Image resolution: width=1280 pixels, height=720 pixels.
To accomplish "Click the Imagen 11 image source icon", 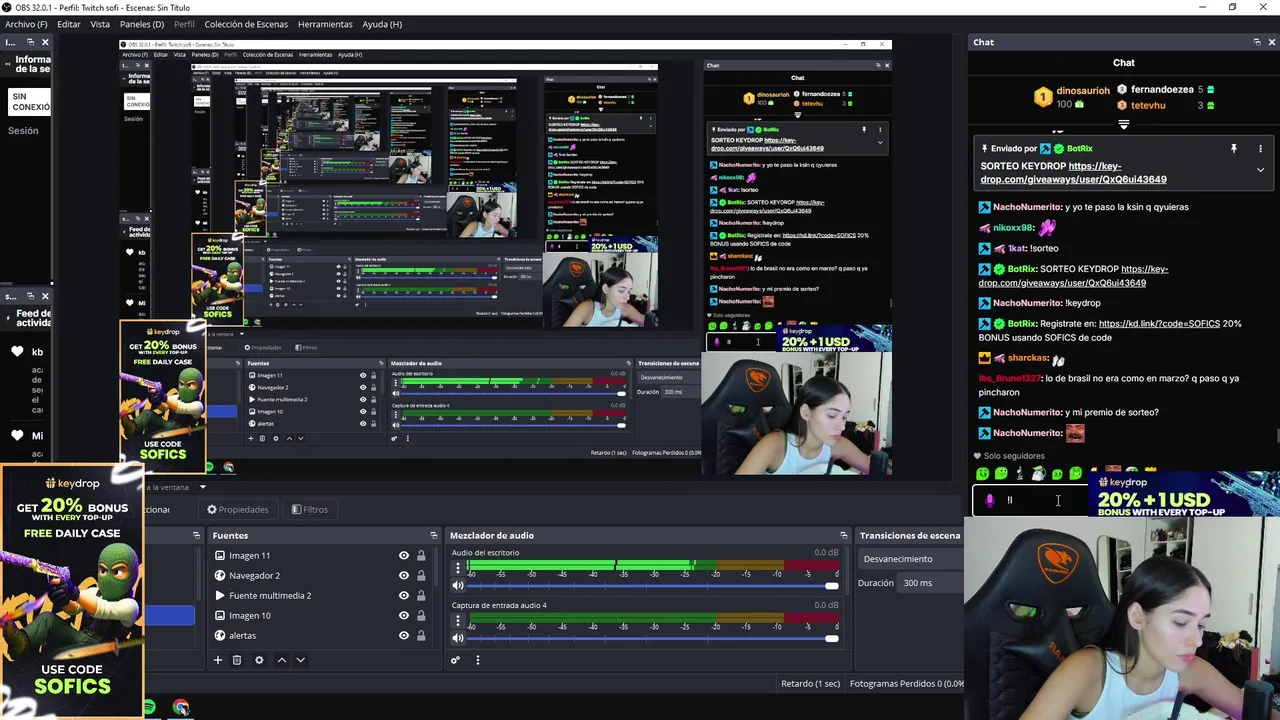I will (220, 555).
